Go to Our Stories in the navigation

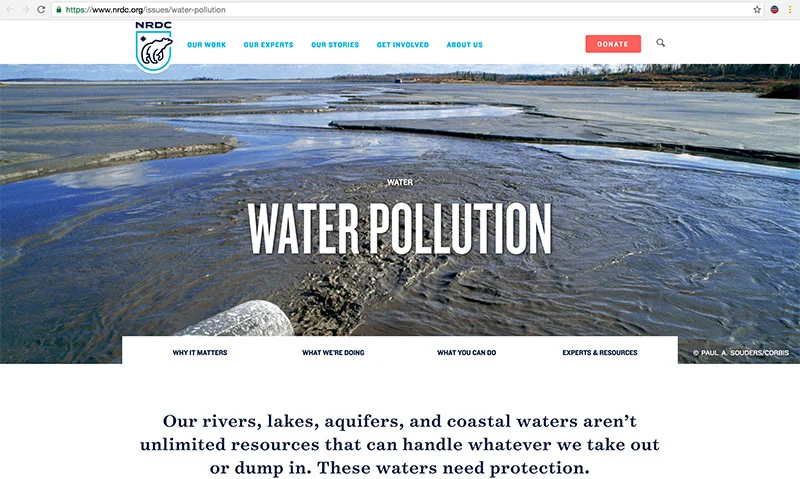(335, 45)
